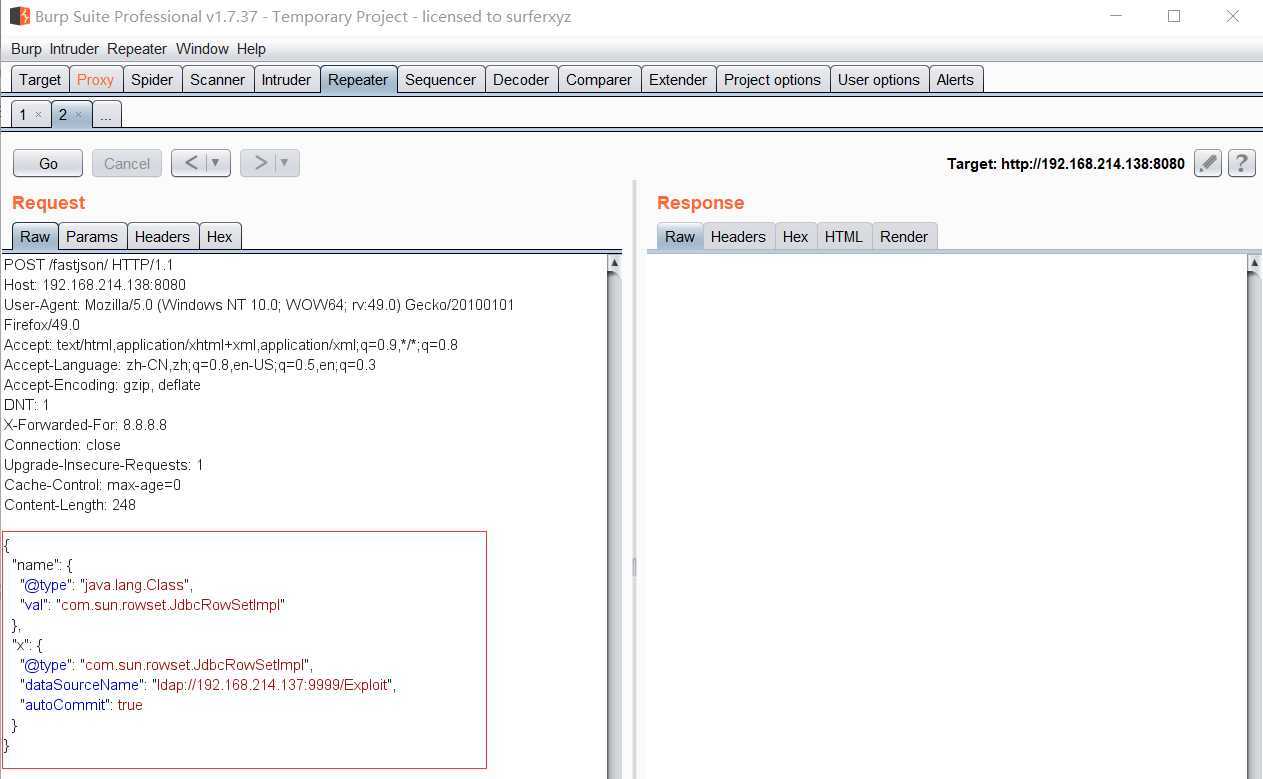Click the "autoCommit": true line
The image size is (1263, 779).
point(81,705)
